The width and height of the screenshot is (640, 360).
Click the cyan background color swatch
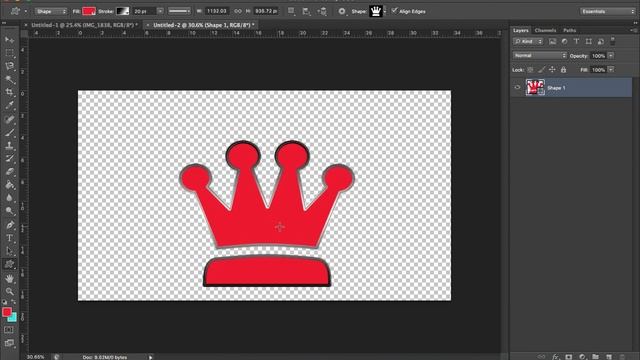point(14,318)
